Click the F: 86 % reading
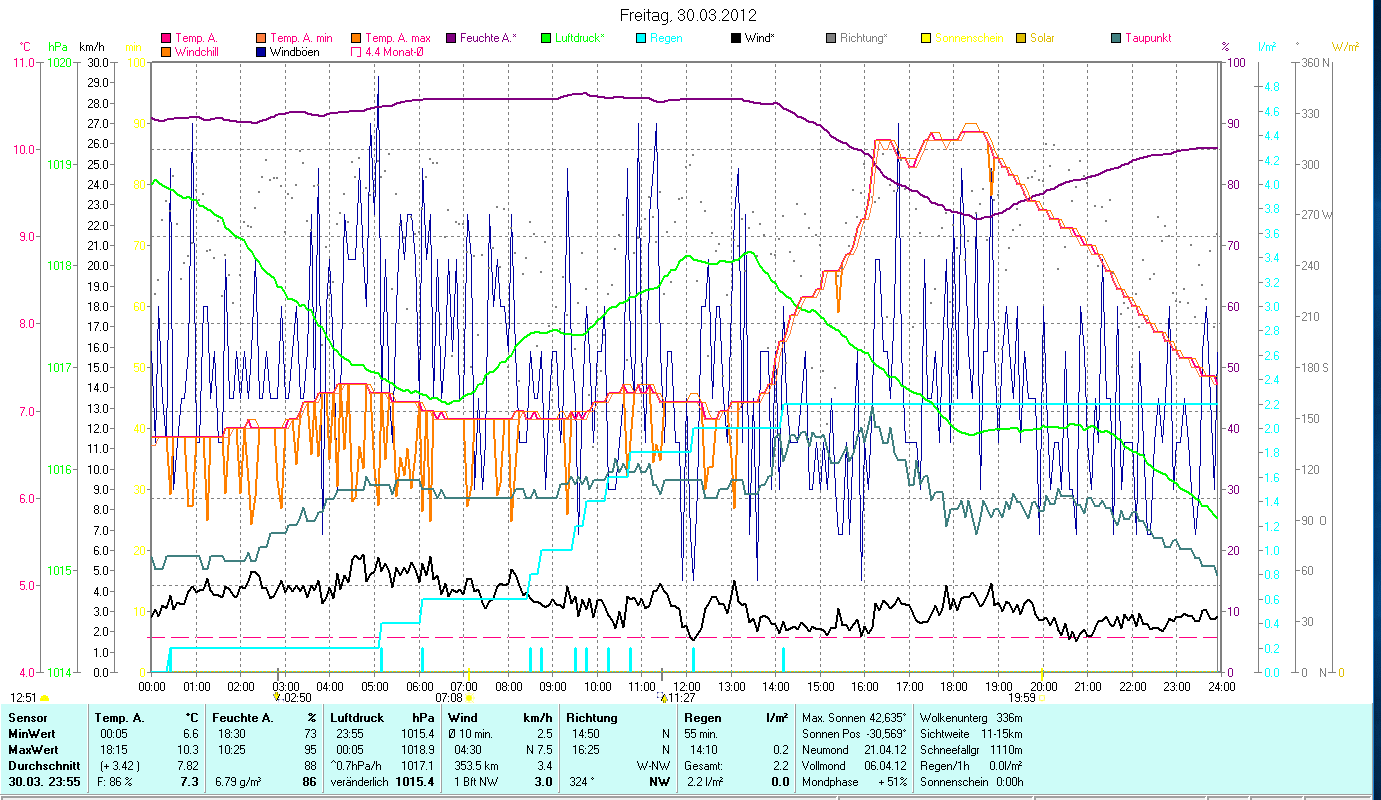This screenshot has height=800, width=1381. 117,781
